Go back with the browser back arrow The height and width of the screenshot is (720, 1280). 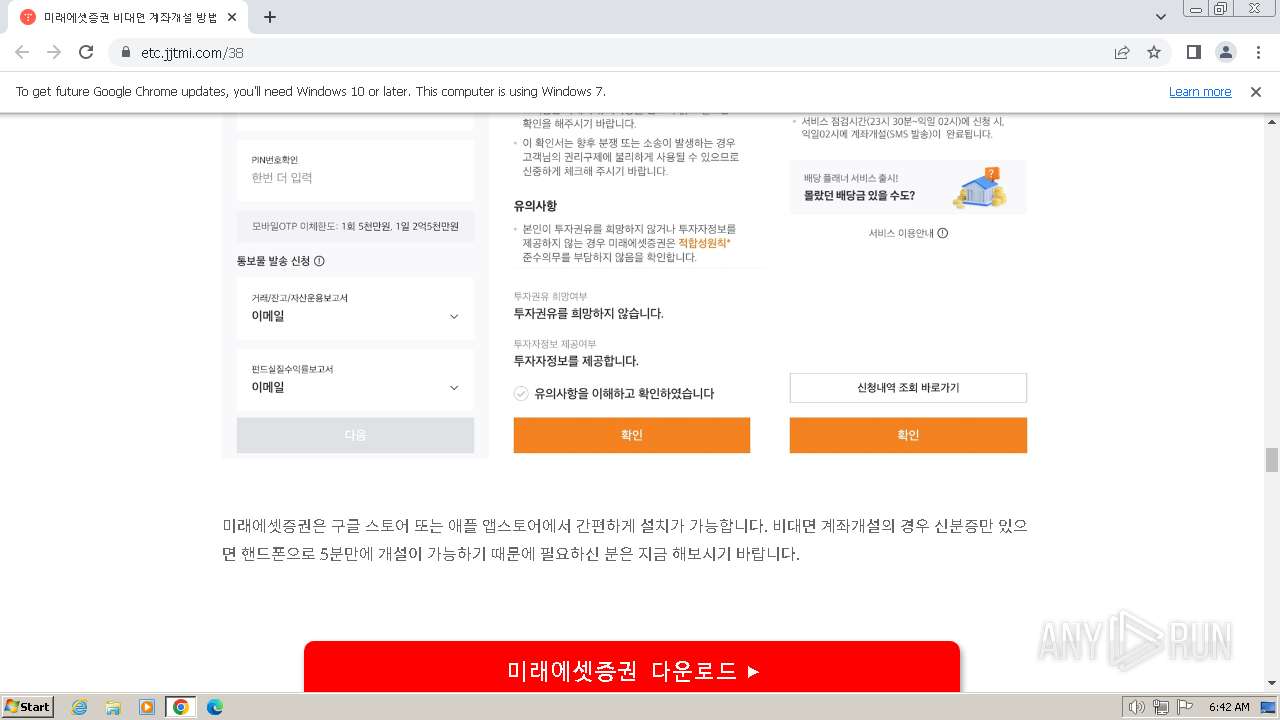point(22,52)
